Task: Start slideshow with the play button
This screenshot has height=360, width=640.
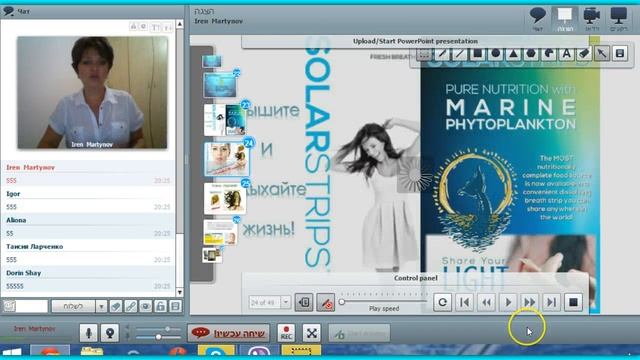Action: [x=508, y=302]
